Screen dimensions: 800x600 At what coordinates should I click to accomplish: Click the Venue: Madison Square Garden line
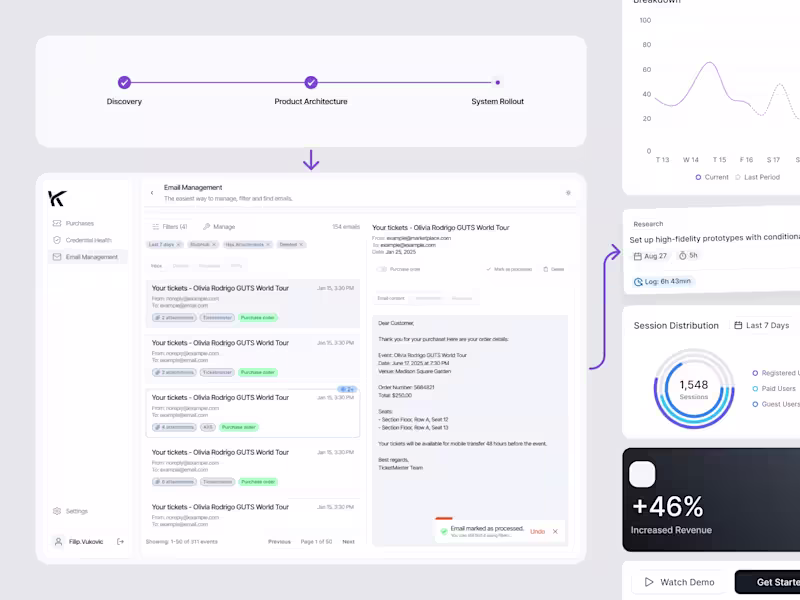(414, 371)
